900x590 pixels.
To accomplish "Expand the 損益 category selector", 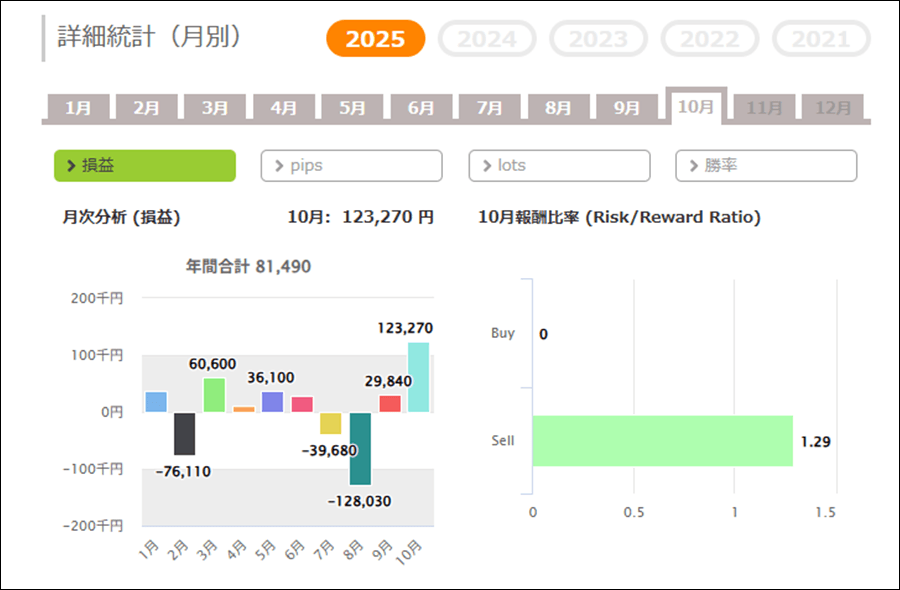I will pos(144,166).
